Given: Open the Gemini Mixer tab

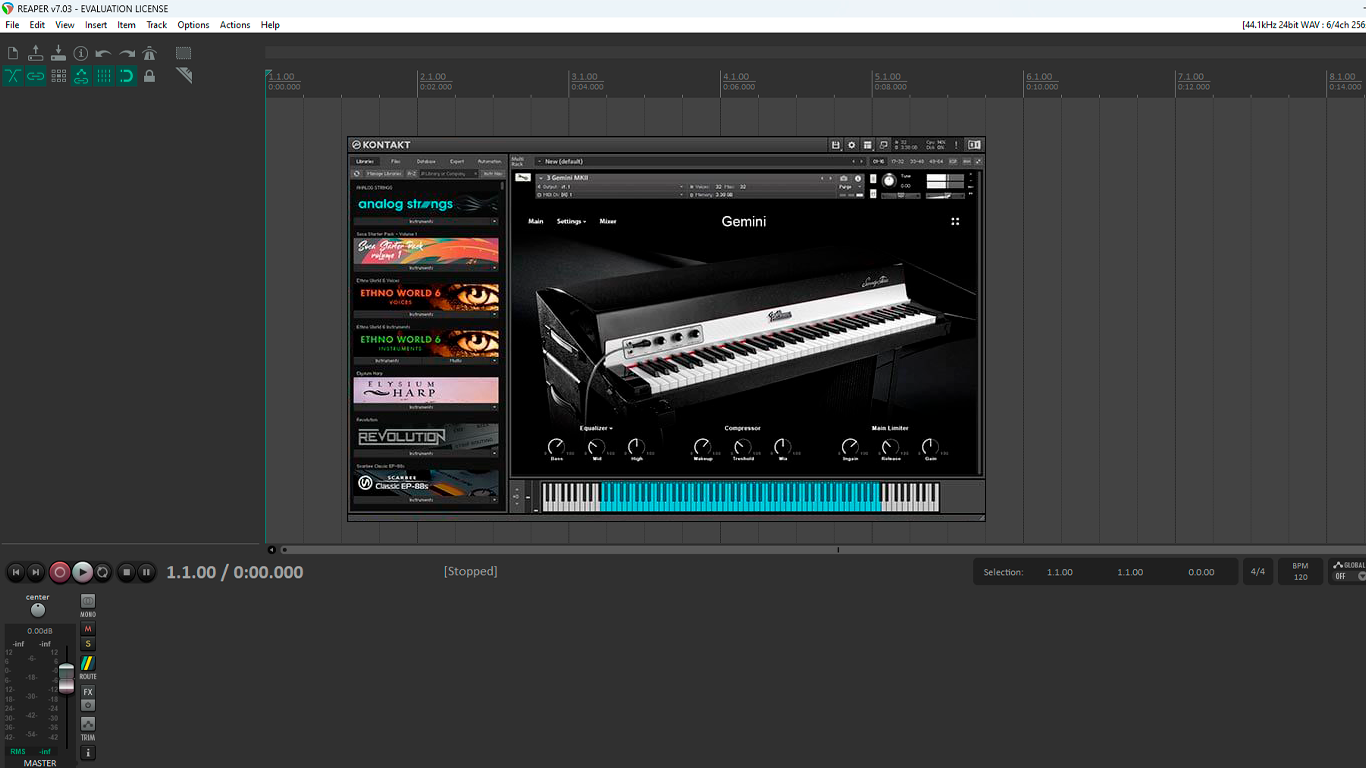Looking at the screenshot, I should click(608, 221).
